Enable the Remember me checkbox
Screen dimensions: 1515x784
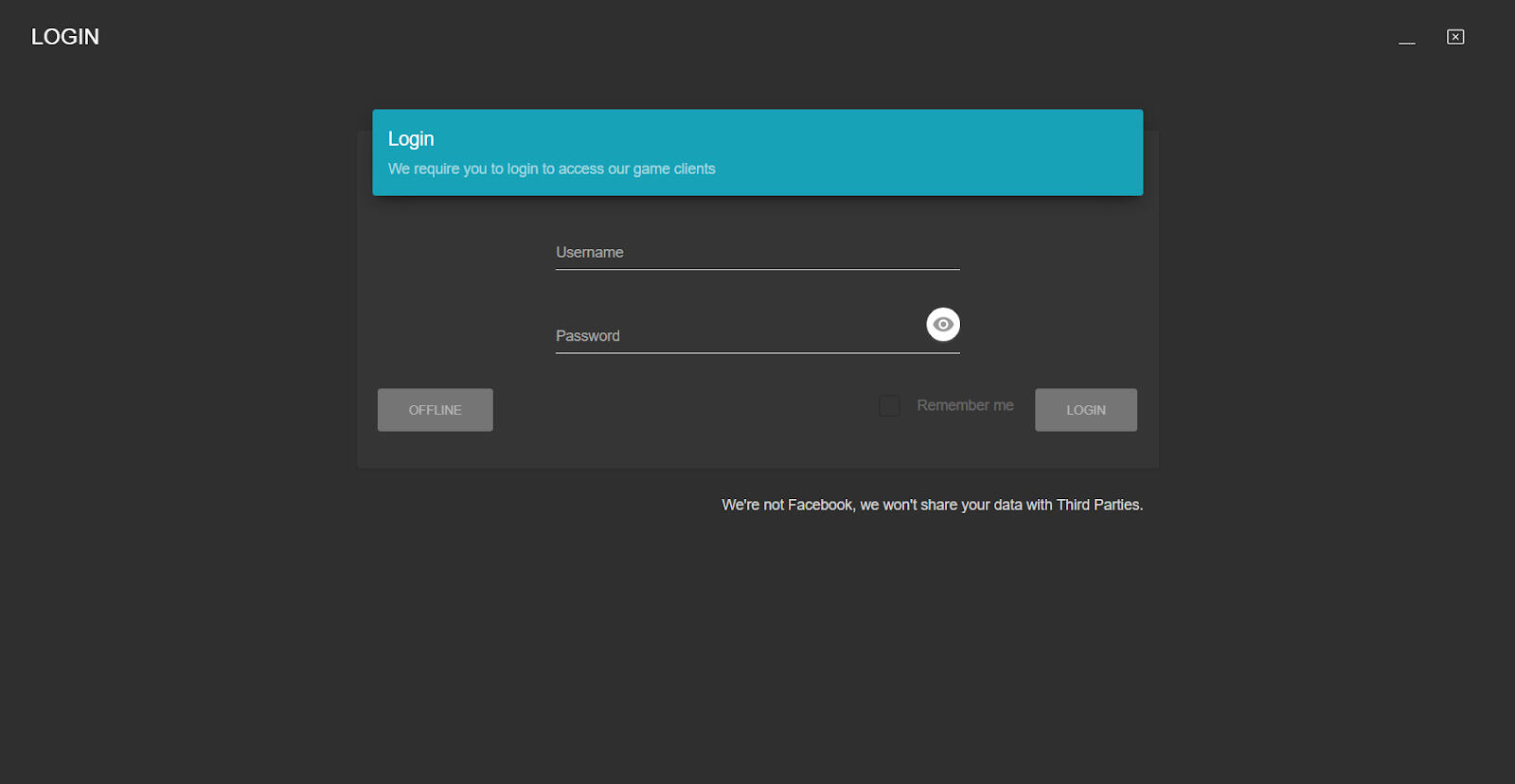coord(889,406)
